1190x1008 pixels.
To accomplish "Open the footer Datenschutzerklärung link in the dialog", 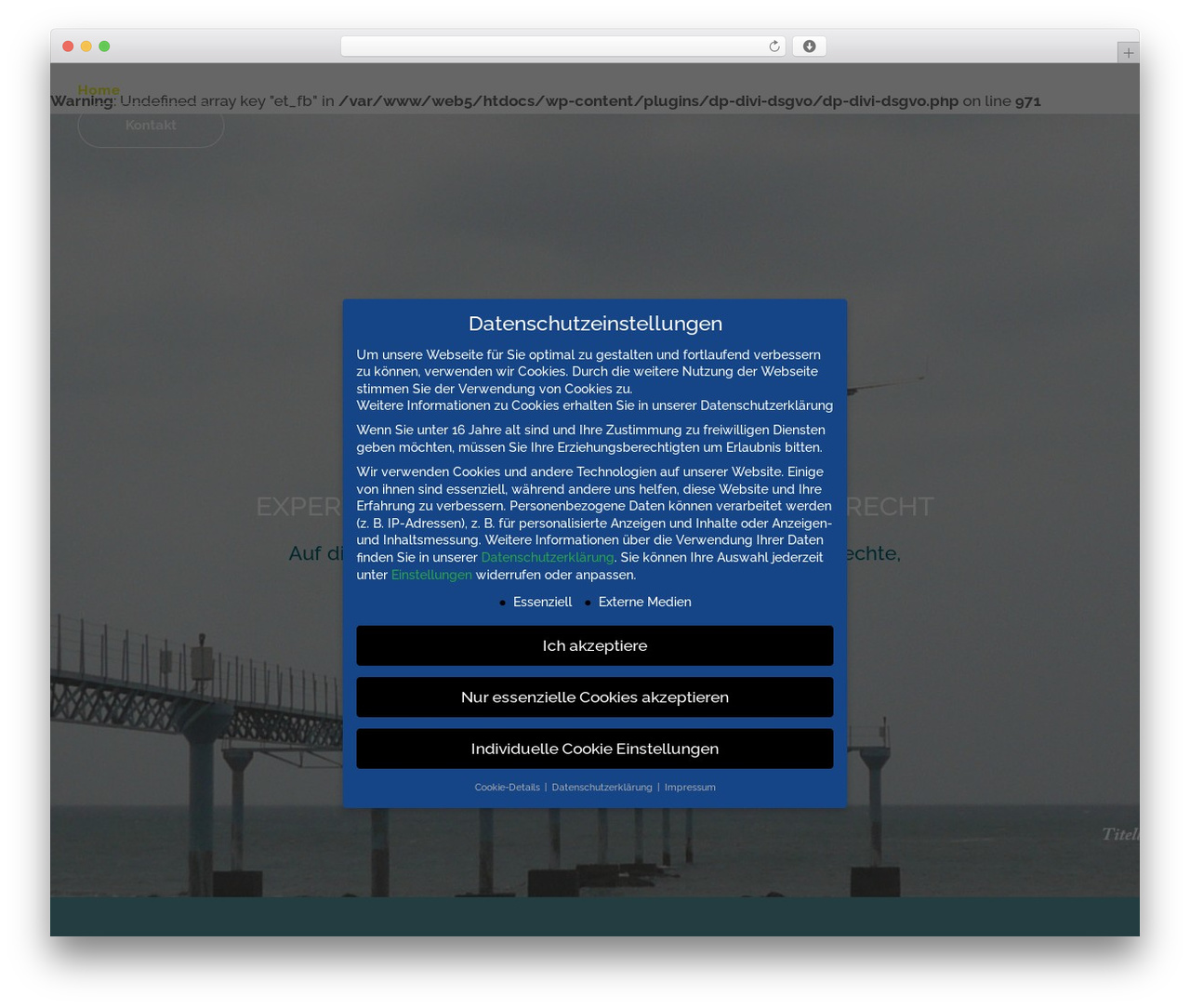I will point(602,788).
